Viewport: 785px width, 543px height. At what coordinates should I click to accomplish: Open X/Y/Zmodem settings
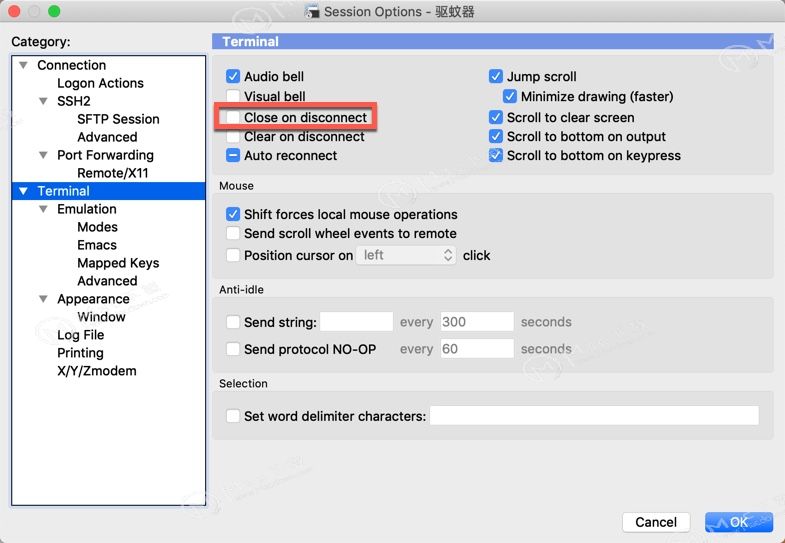click(97, 371)
